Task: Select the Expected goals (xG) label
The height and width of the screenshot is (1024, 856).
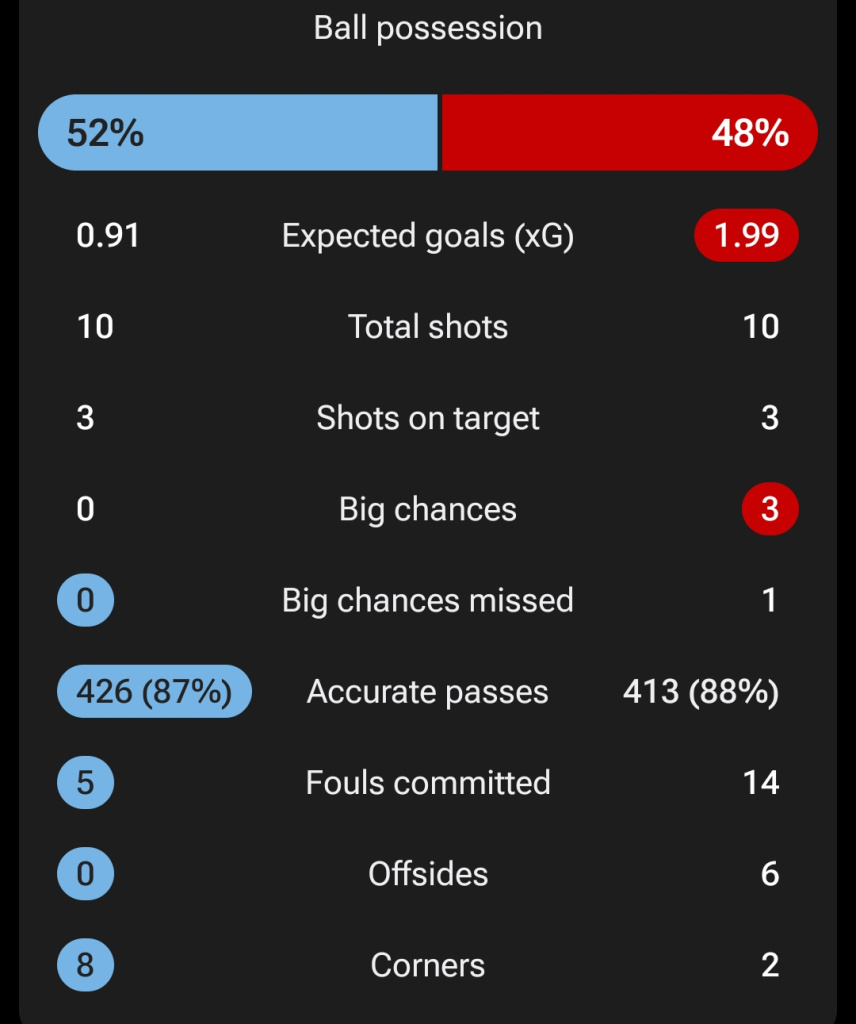Action: coord(428,236)
